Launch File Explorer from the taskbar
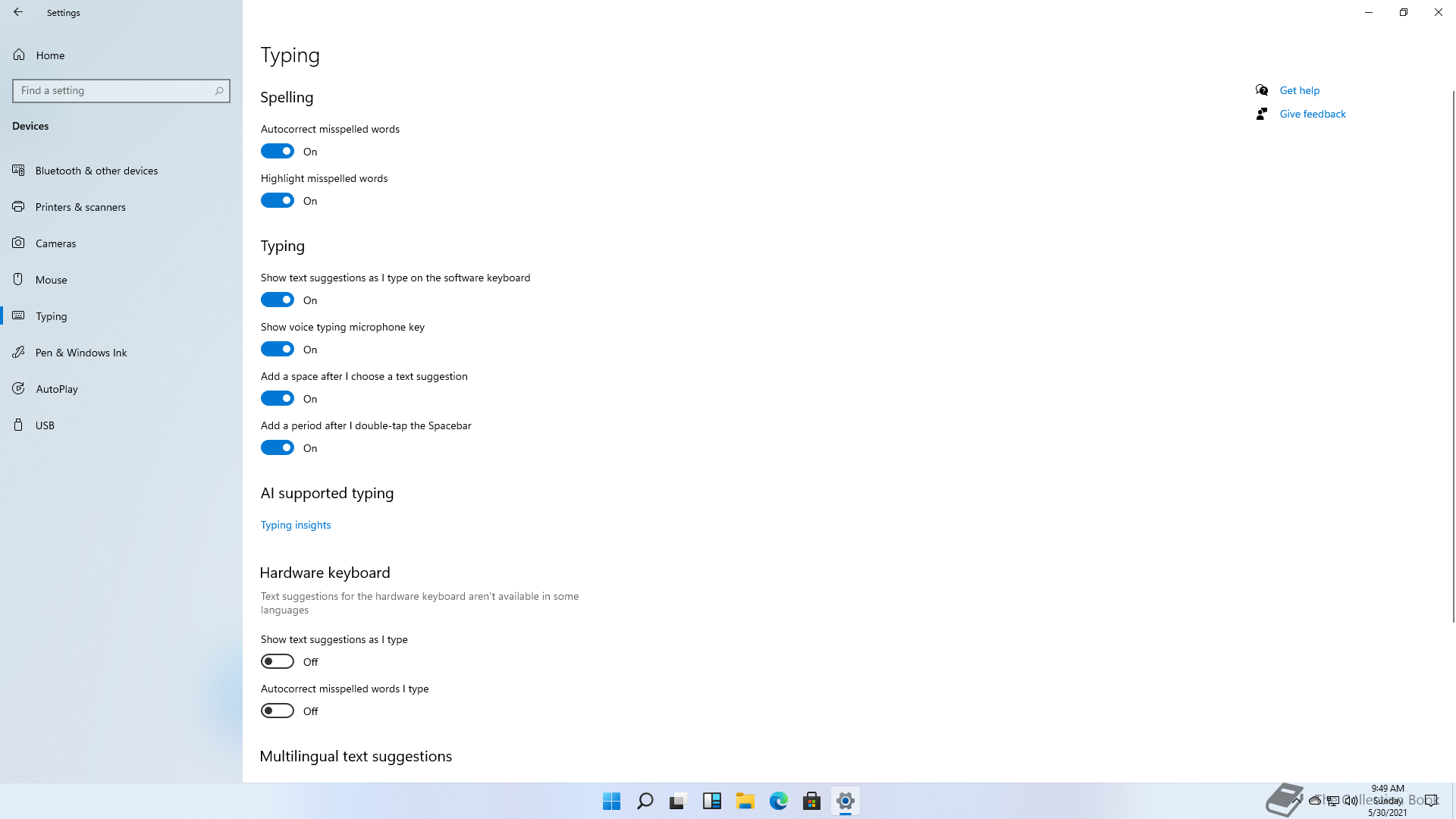Viewport: 1456px width, 819px height. [x=745, y=801]
